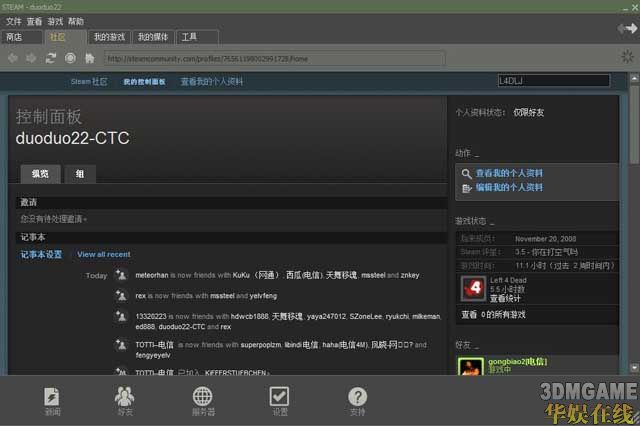The width and height of the screenshot is (640, 426).
Task: Go to home page via house icon
Action: pos(89,58)
